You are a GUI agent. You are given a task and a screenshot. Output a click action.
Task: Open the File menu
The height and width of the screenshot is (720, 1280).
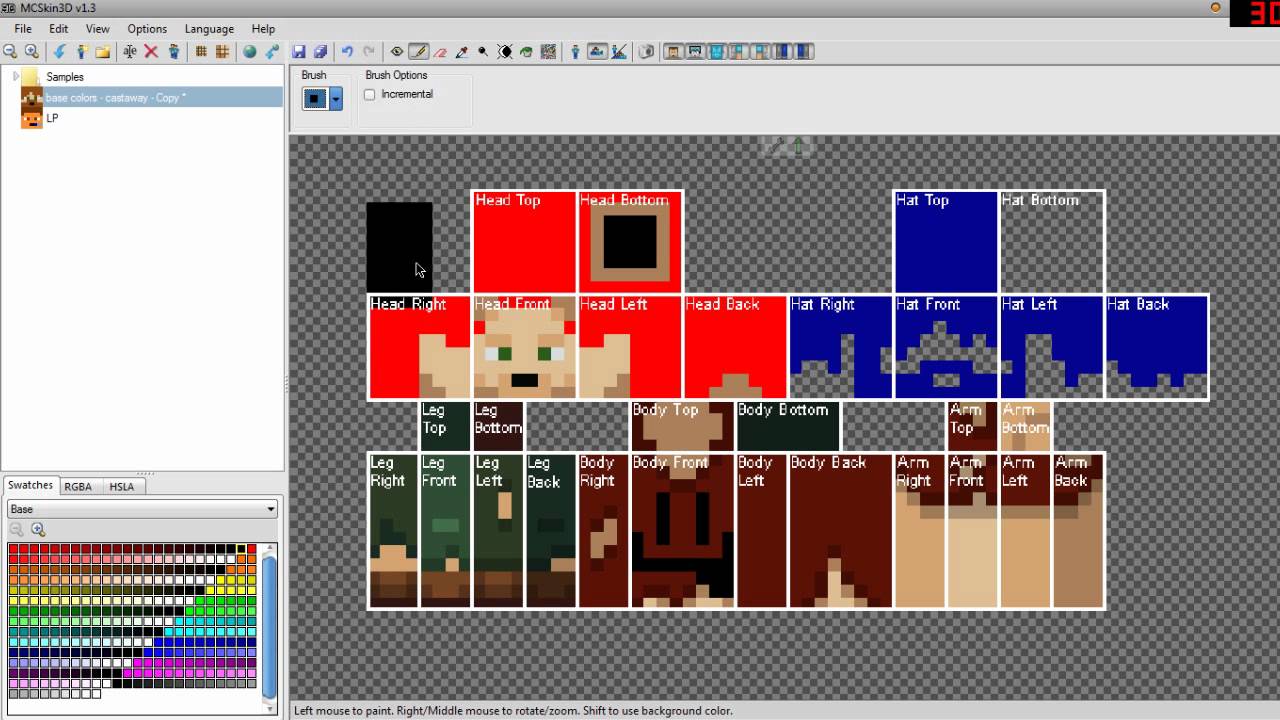click(22, 29)
